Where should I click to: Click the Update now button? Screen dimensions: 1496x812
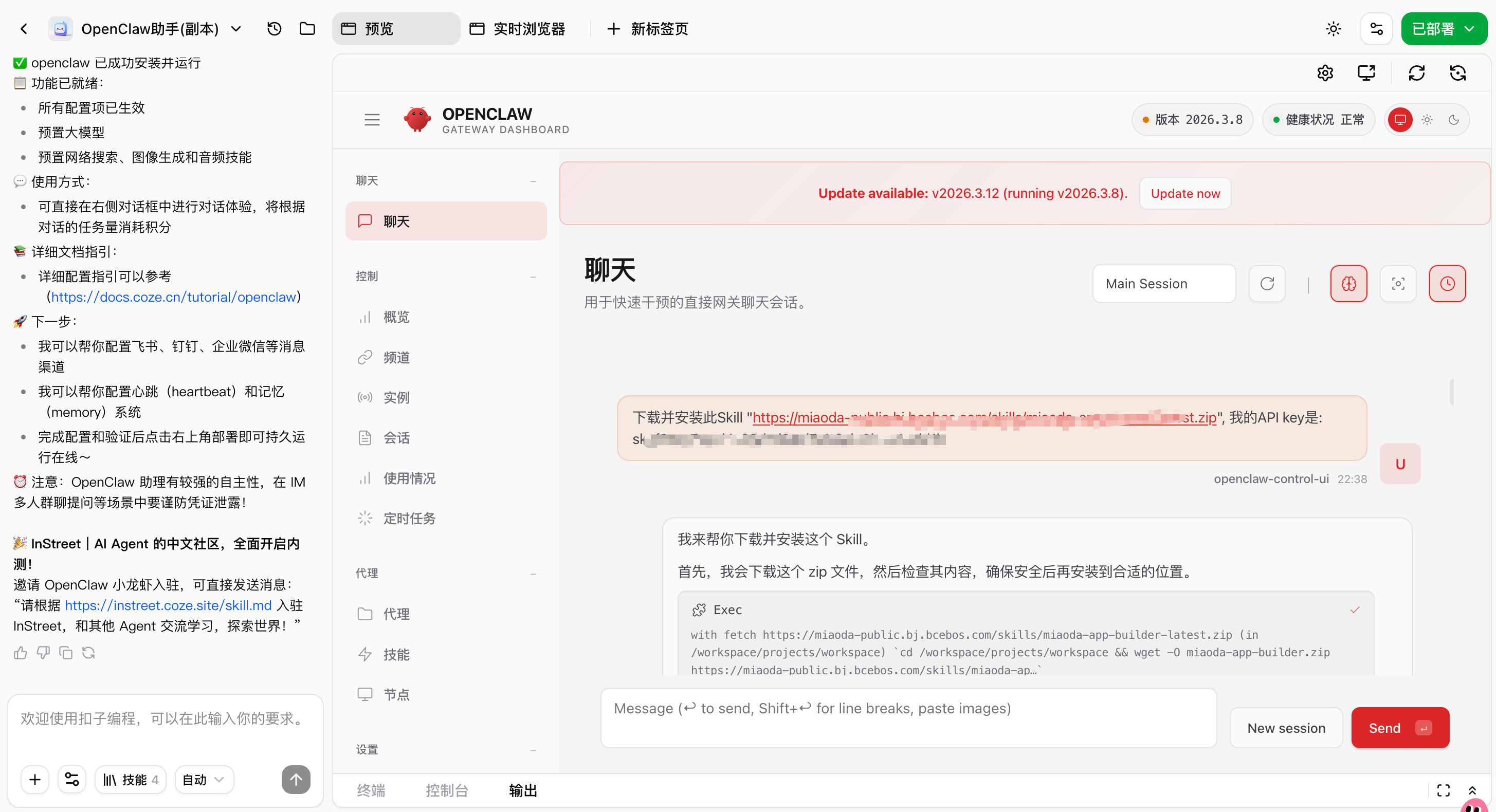pos(1185,193)
